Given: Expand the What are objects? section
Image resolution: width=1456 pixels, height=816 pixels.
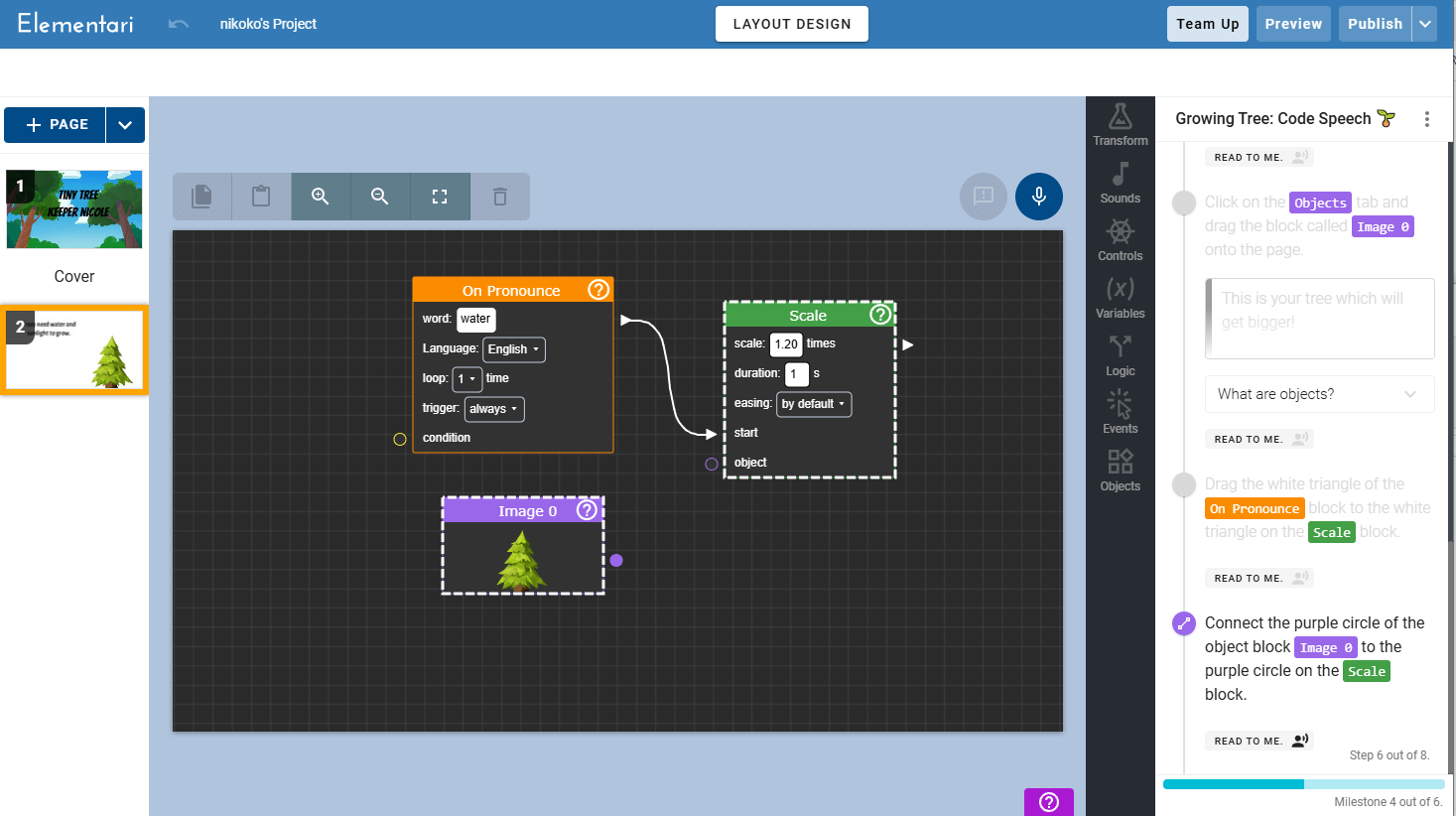Looking at the screenshot, I should (1318, 394).
